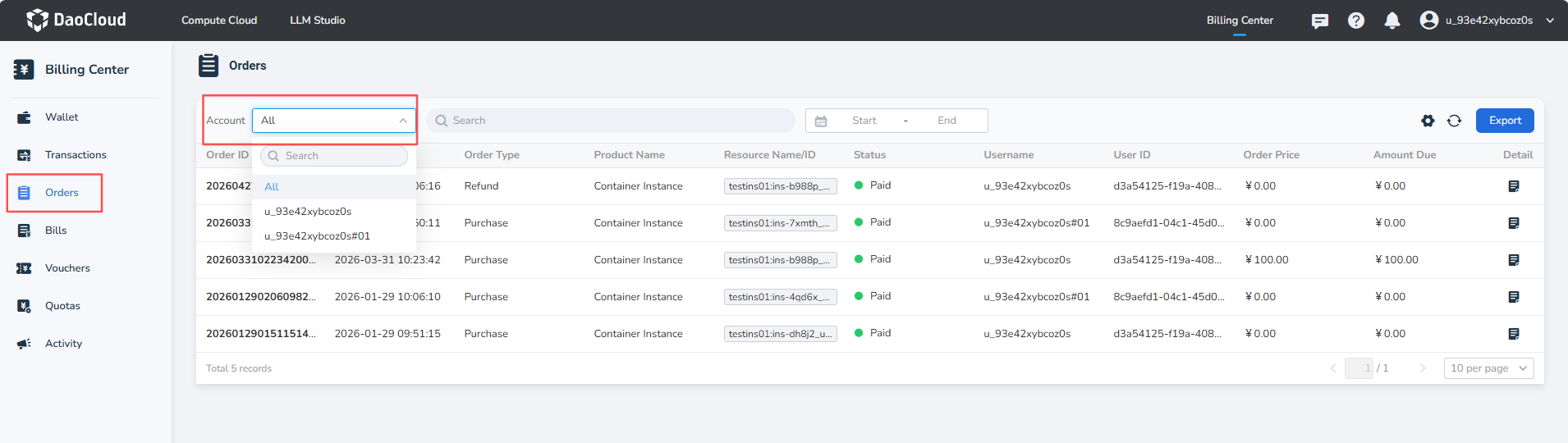Image resolution: width=1568 pixels, height=443 pixels.
Task: Open the help question mark icon
Action: coord(1356,21)
